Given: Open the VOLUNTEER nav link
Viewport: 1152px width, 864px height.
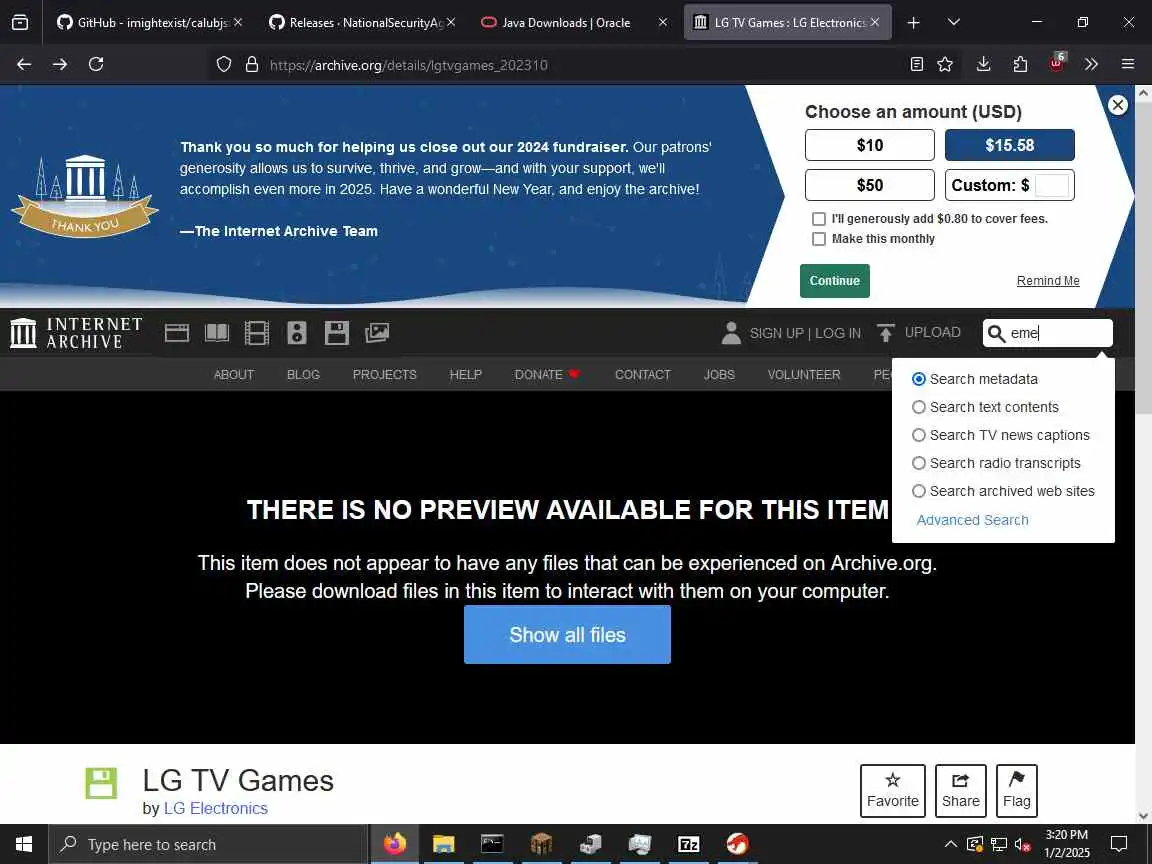Looking at the screenshot, I should tap(804, 375).
